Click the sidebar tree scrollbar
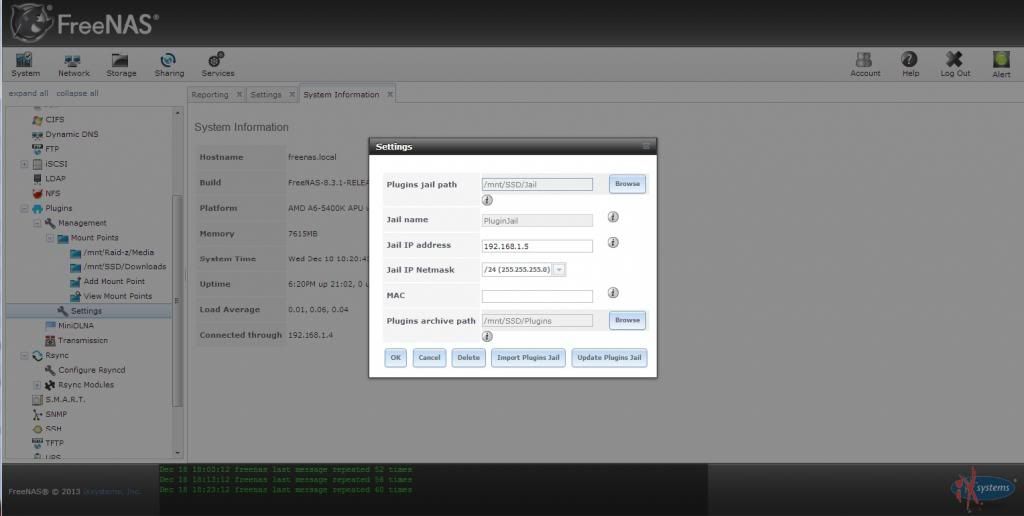The width and height of the screenshot is (1024, 516). coord(177,300)
